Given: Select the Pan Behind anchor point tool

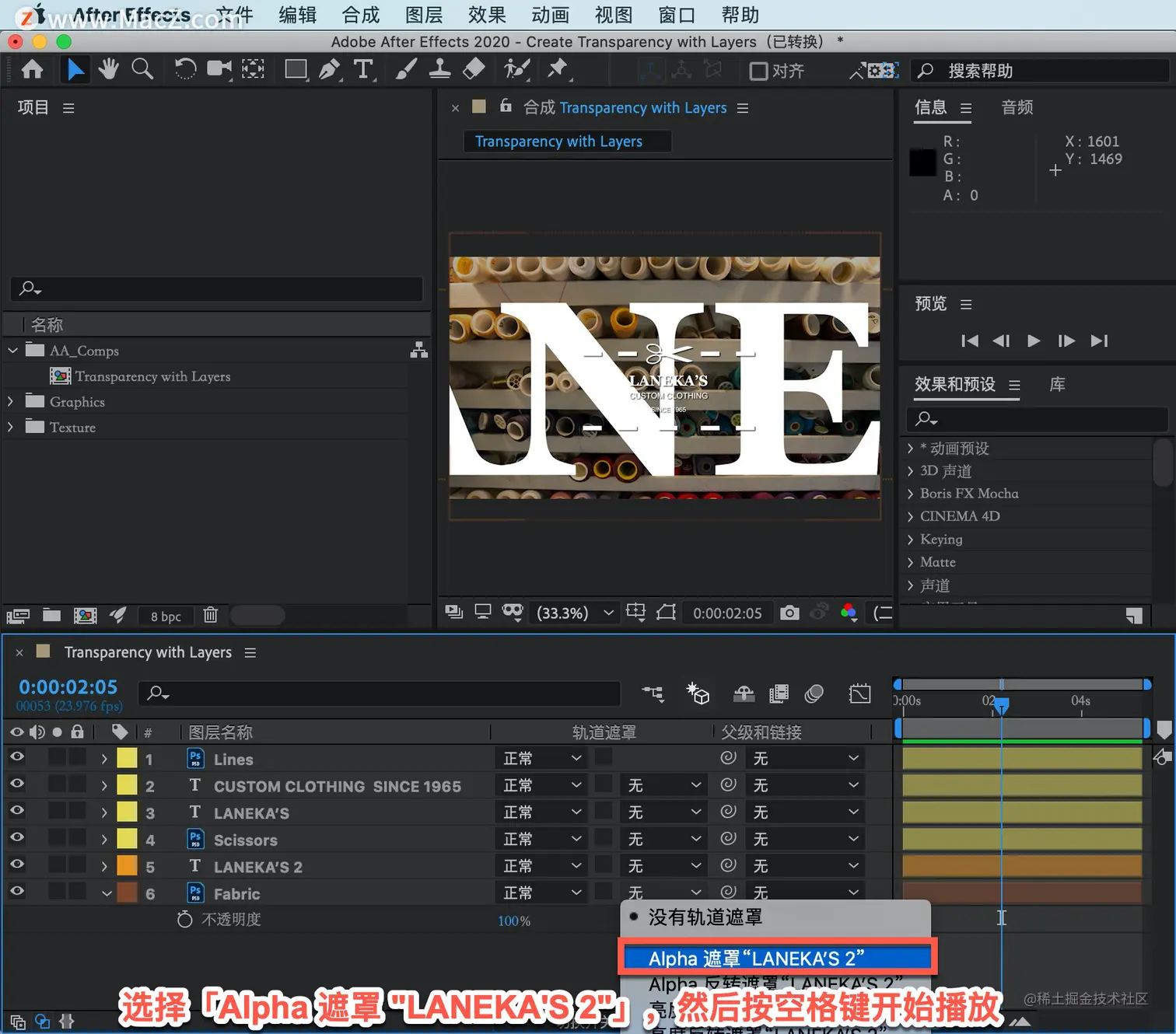Looking at the screenshot, I should pyautogui.click(x=253, y=70).
